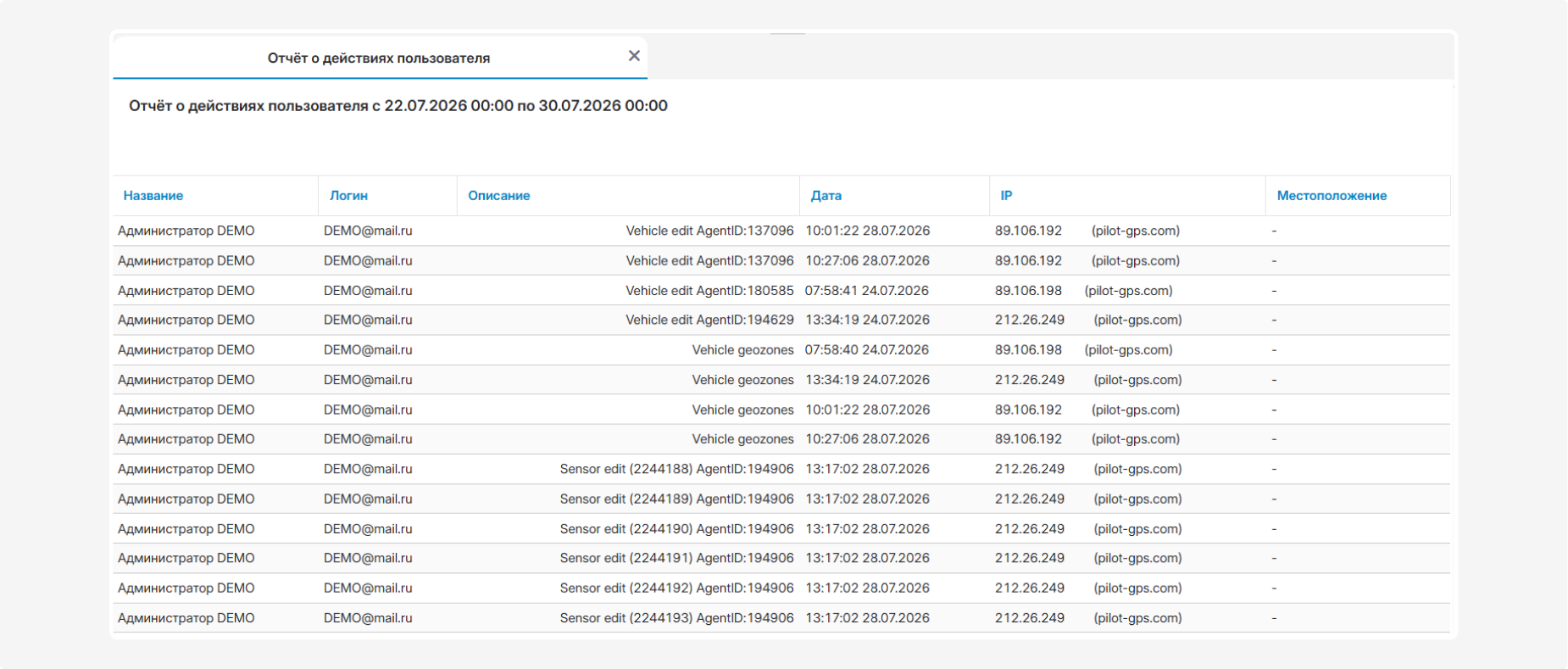The image size is (1568, 669).
Task: Select 'Sensor edit (2244189) AgentID:194906' cell
Action: [x=676, y=499]
